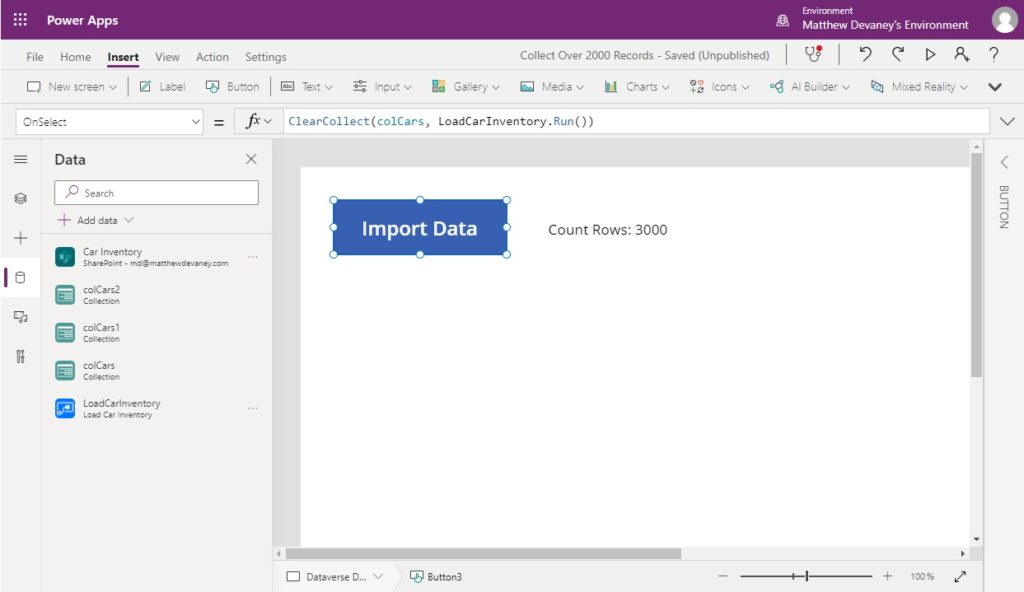1024x592 pixels.
Task: Open the Dataverse D... screen breadcrumb
Action: (x=335, y=576)
